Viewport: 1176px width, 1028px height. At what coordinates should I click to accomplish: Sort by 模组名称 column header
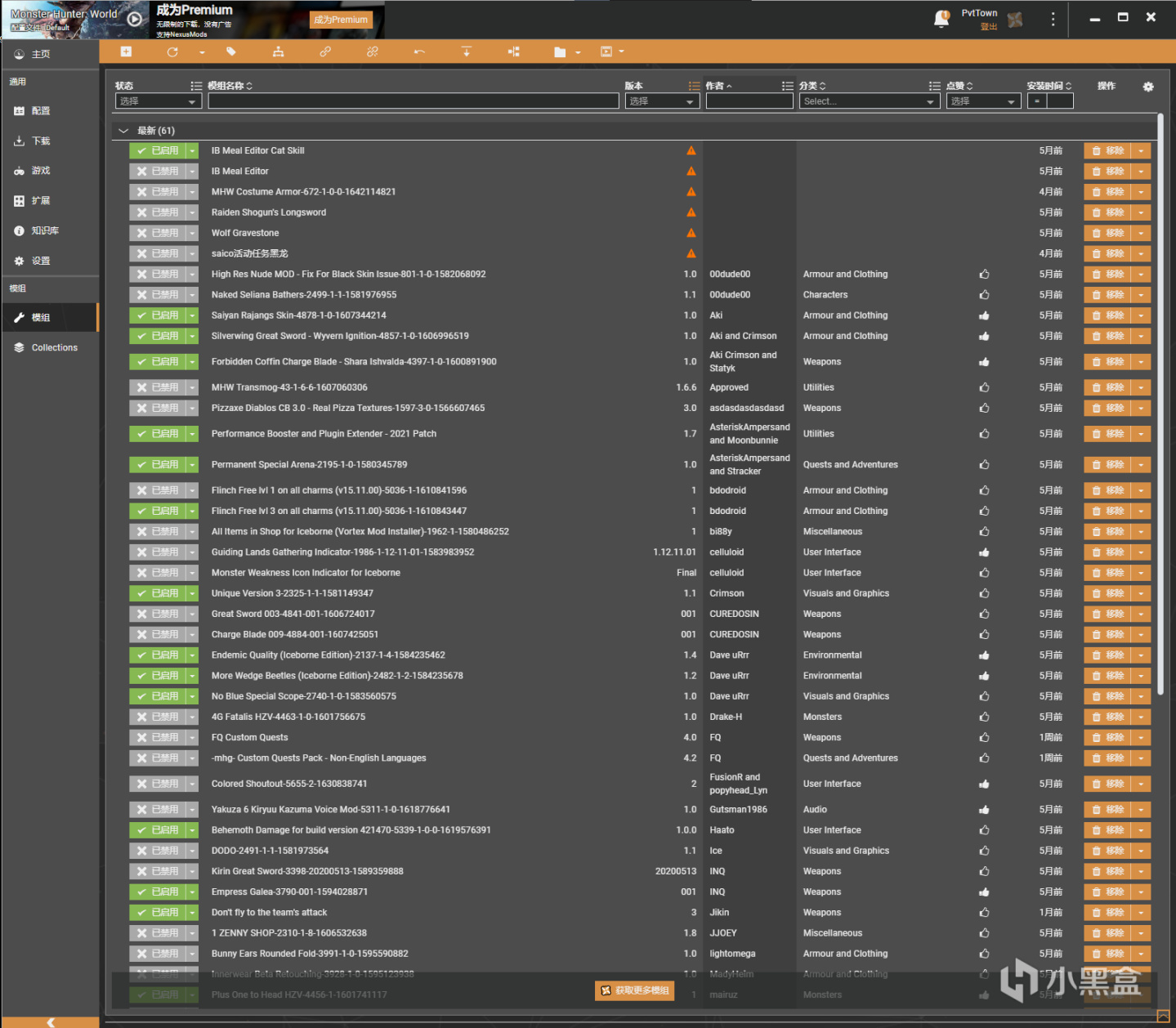pyautogui.click(x=230, y=86)
